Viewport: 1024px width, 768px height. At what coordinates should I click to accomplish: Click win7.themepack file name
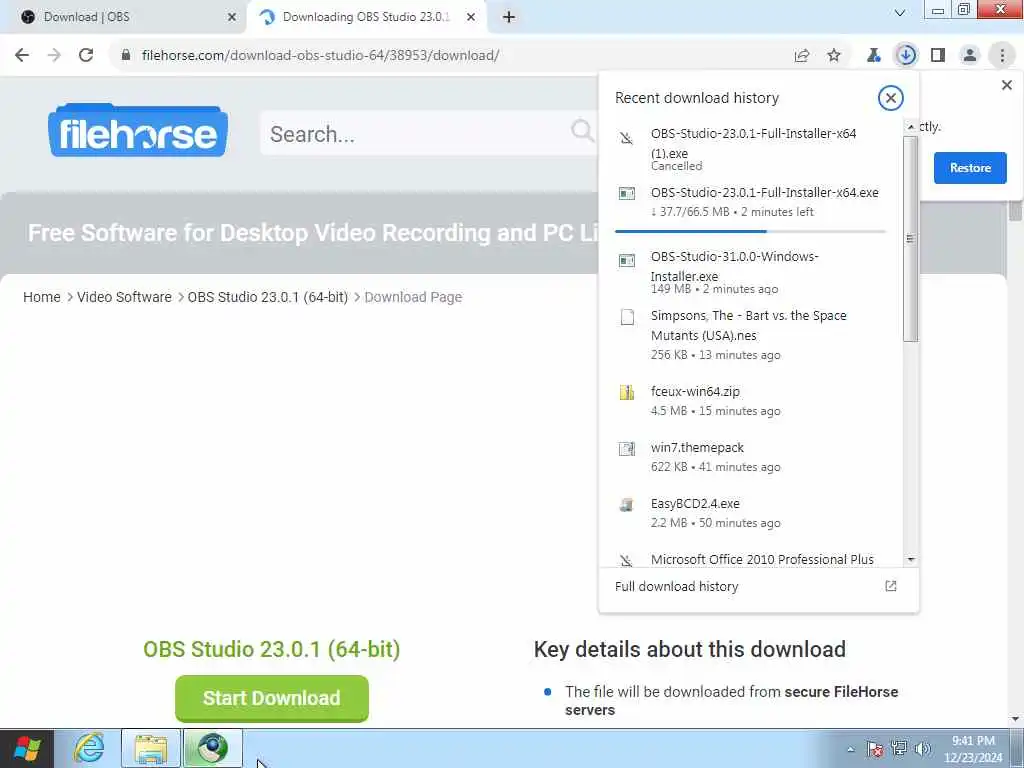point(697,448)
